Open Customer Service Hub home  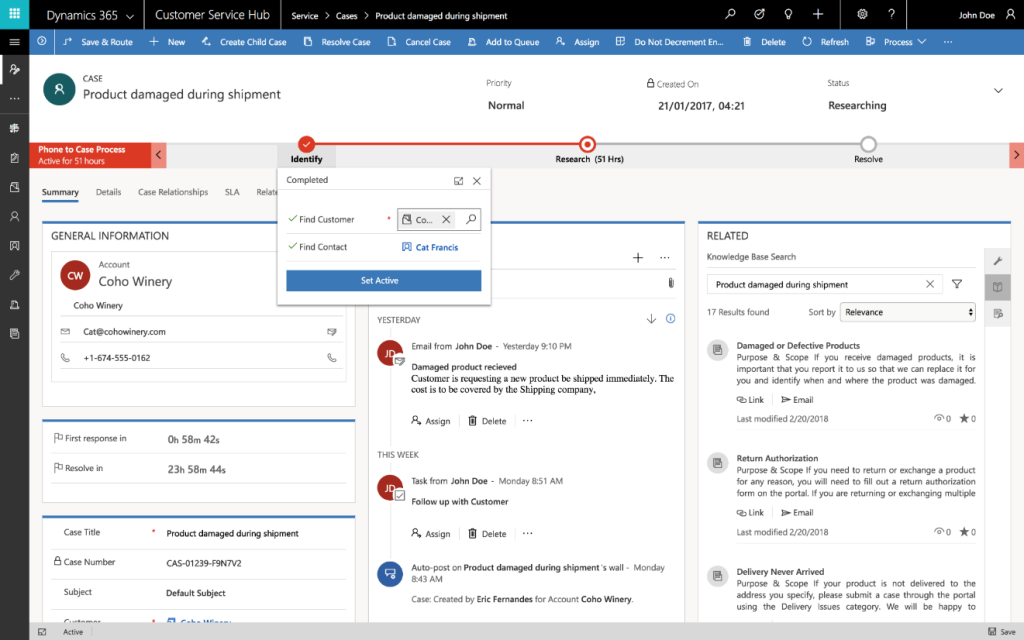[x=212, y=15]
